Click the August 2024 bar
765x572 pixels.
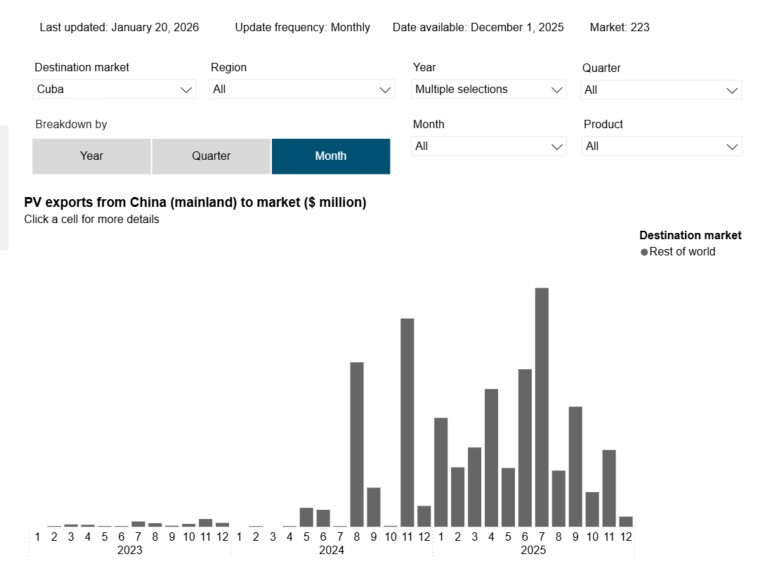(x=357, y=444)
